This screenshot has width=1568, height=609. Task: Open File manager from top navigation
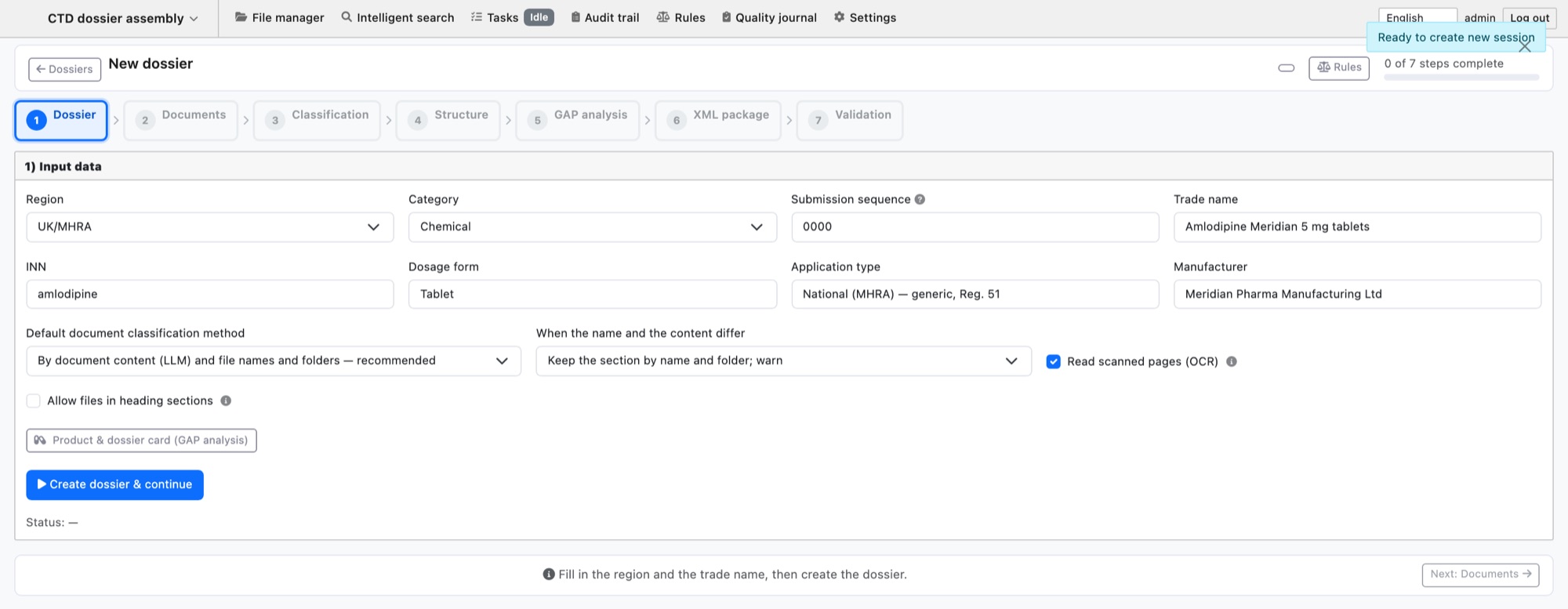pyautogui.click(x=280, y=17)
